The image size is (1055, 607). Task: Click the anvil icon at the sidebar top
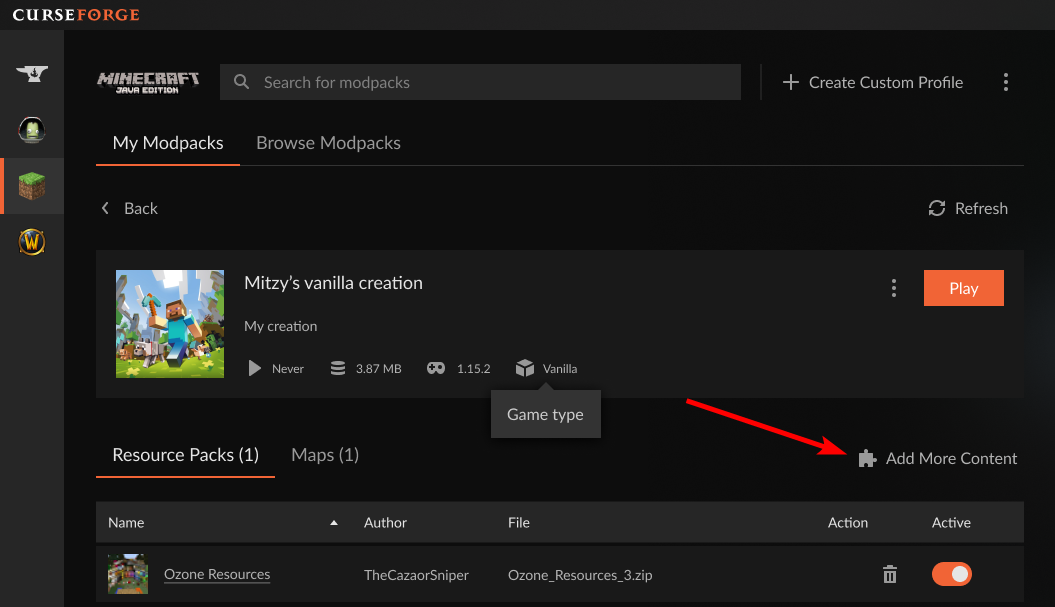coord(31,74)
